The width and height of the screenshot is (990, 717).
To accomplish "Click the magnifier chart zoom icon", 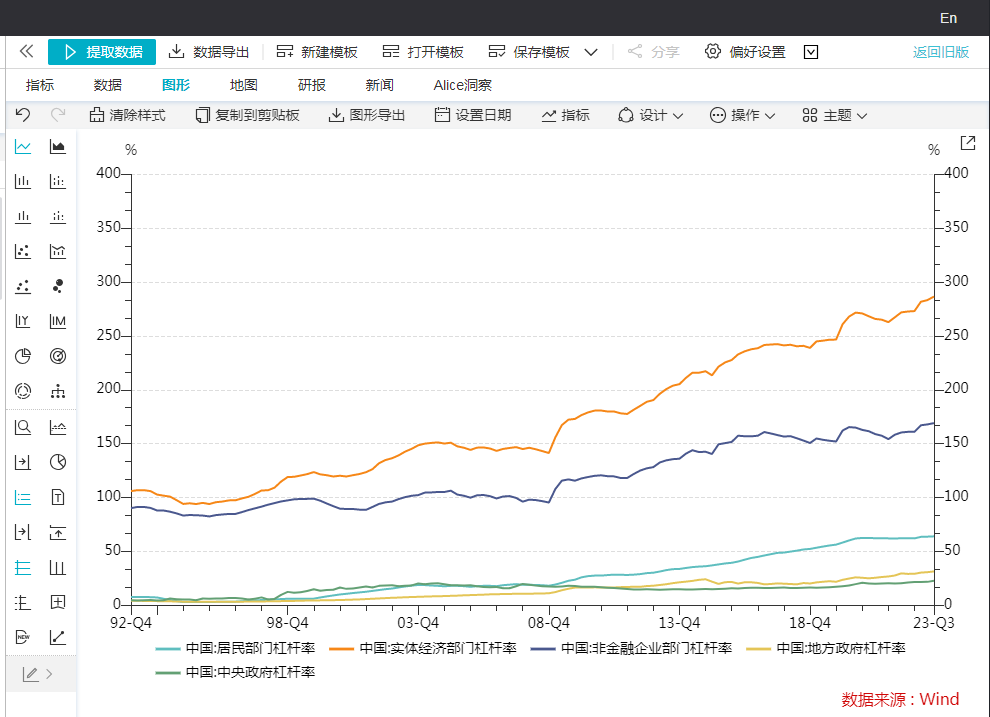I will tap(23, 427).
